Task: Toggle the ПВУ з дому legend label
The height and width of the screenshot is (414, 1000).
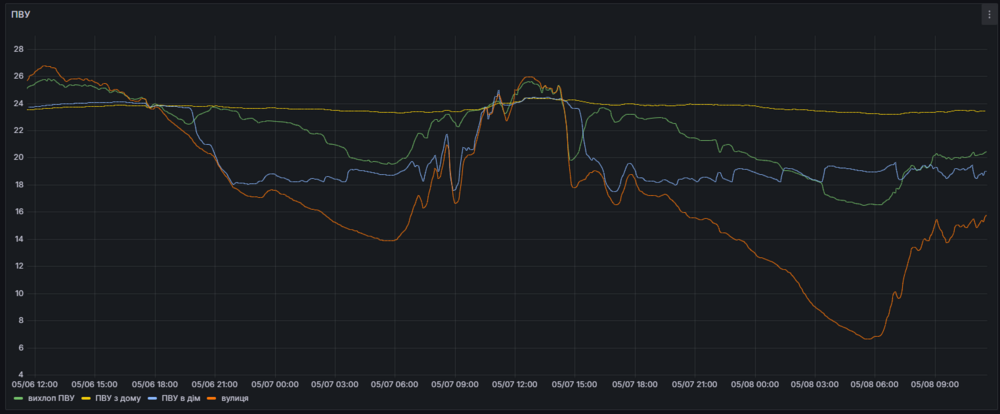Action: (x=118, y=398)
